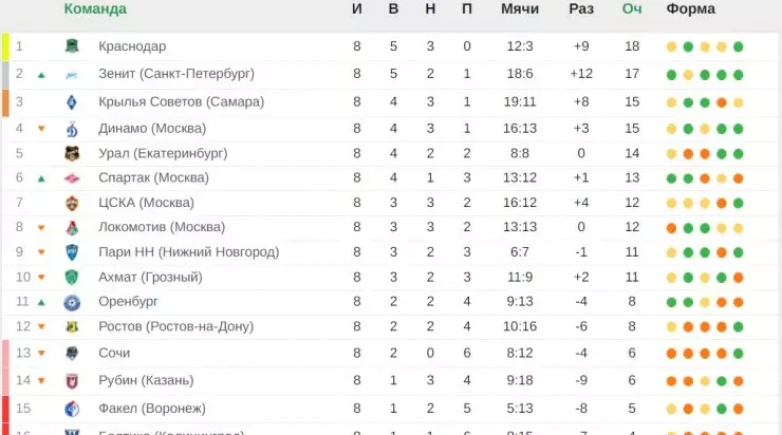Sort by the Мячи goals column header
The image size is (782, 435).
[520, 9]
